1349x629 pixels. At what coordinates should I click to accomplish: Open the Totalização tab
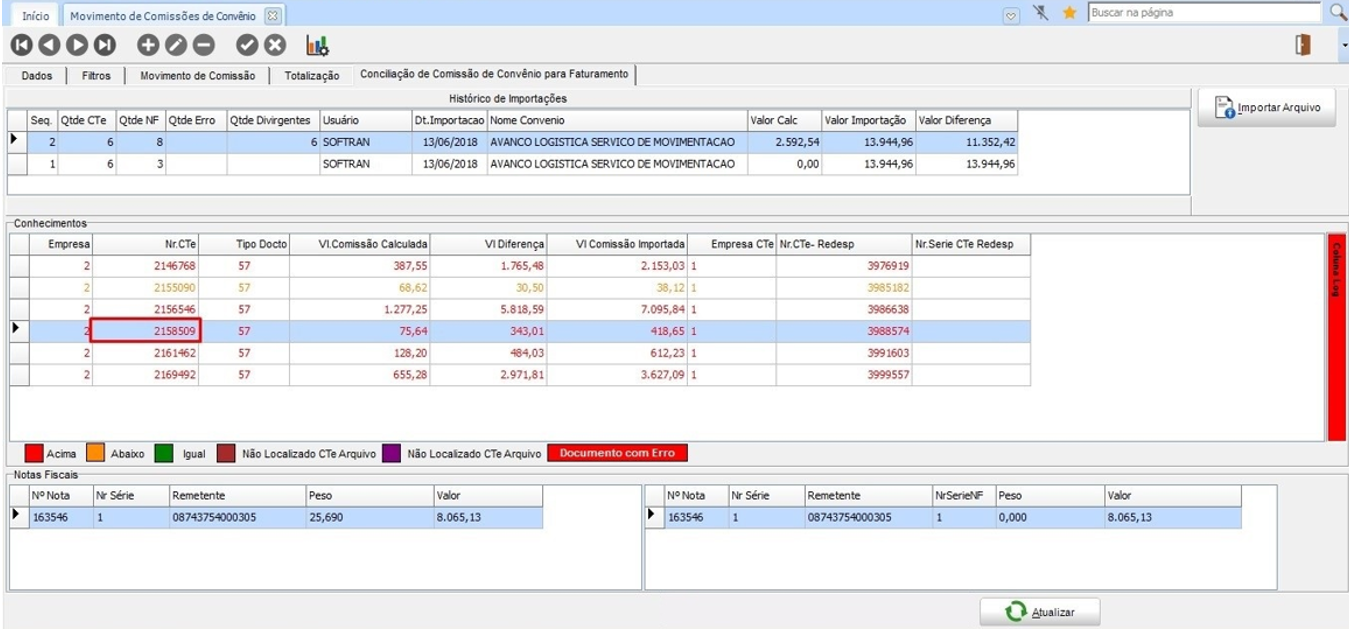(x=311, y=75)
